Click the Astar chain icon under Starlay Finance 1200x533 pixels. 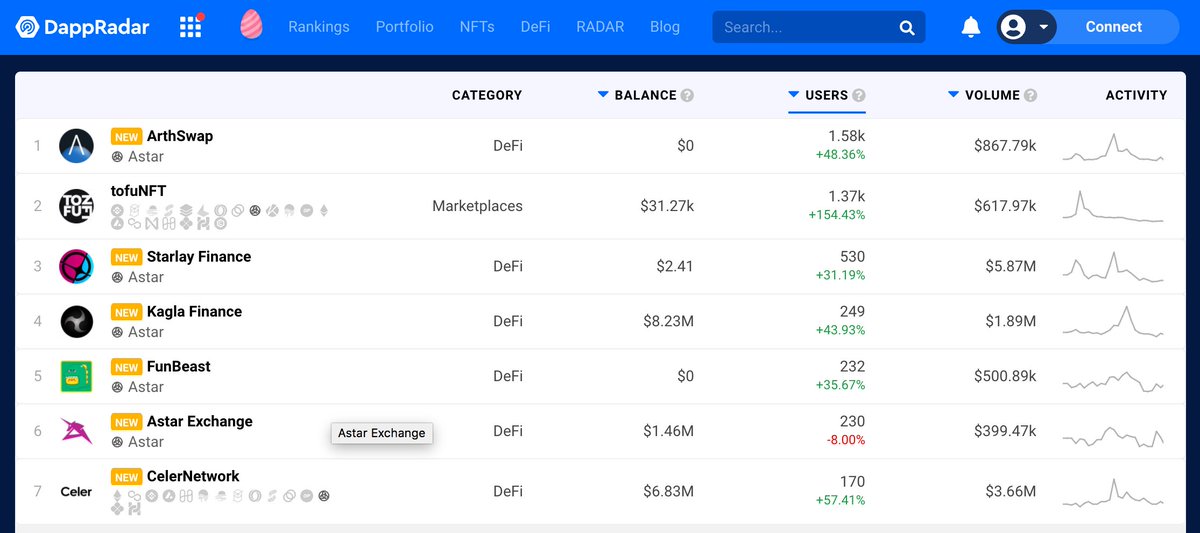(x=117, y=277)
